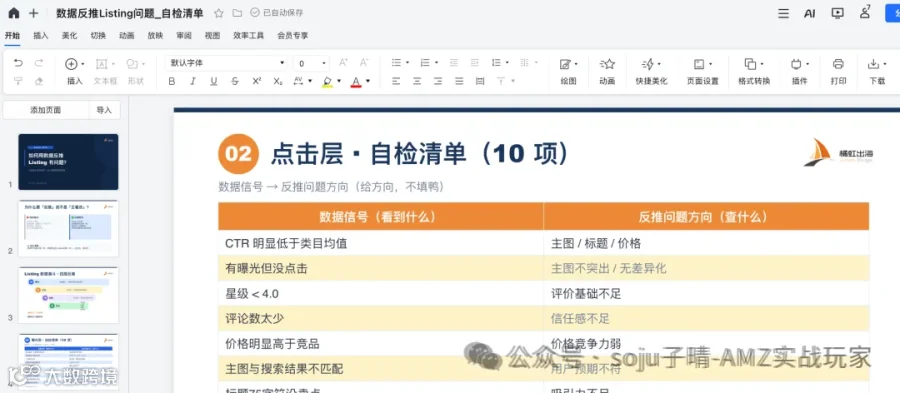
Task: Toggle strikethrough formatting
Action: click(235, 81)
